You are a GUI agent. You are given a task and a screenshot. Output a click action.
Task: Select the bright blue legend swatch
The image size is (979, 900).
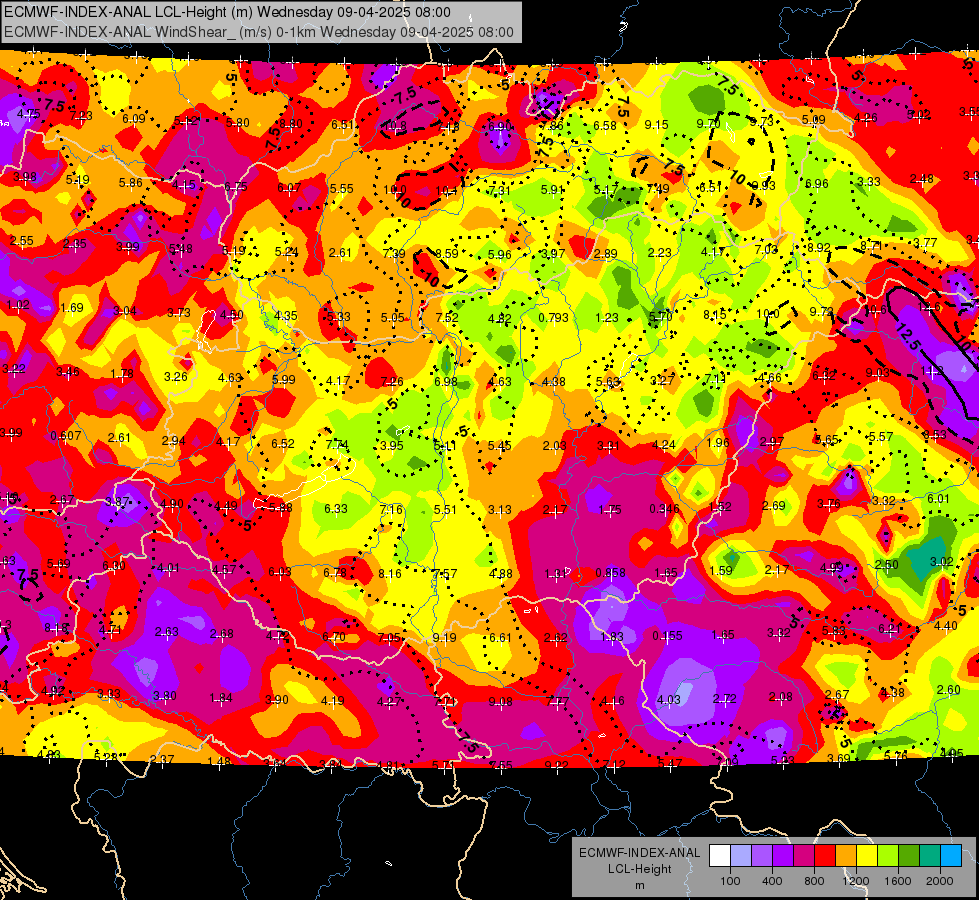pos(951,856)
